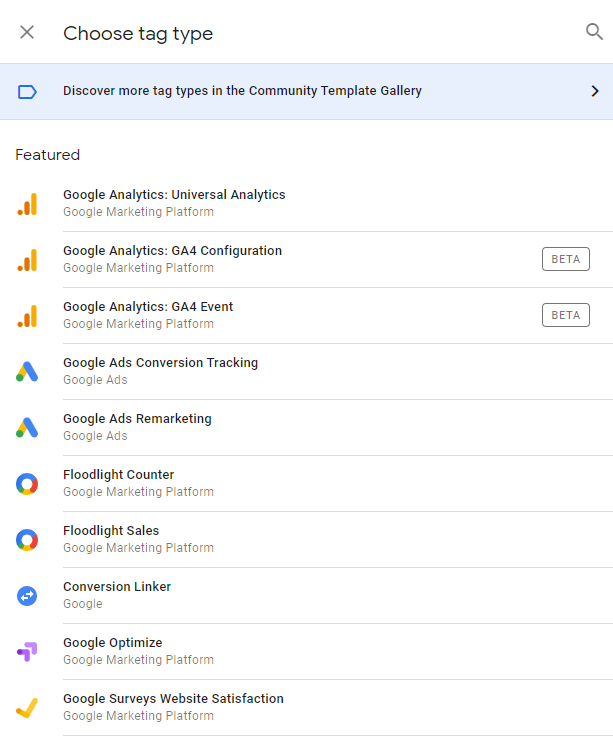Image resolution: width=613 pixels, height=745 pixels.
Task: Pick Google Surveys Website Satisfaction tag
Action: (173, 699)
